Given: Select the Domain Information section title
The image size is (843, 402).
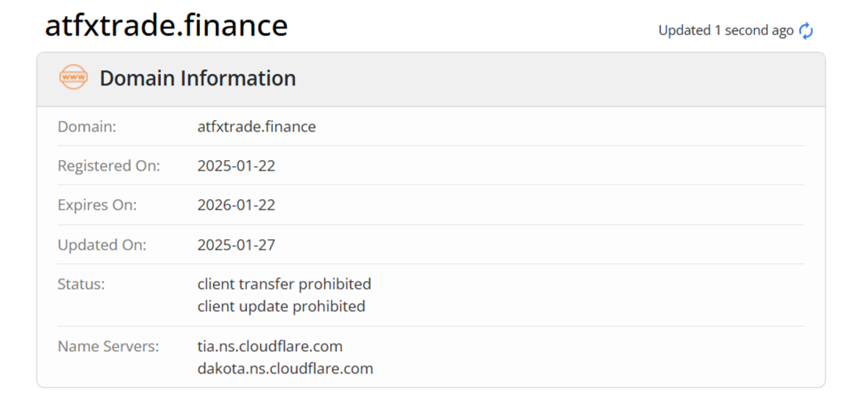Looking at the screenshot, I should [x=197, y=78].
